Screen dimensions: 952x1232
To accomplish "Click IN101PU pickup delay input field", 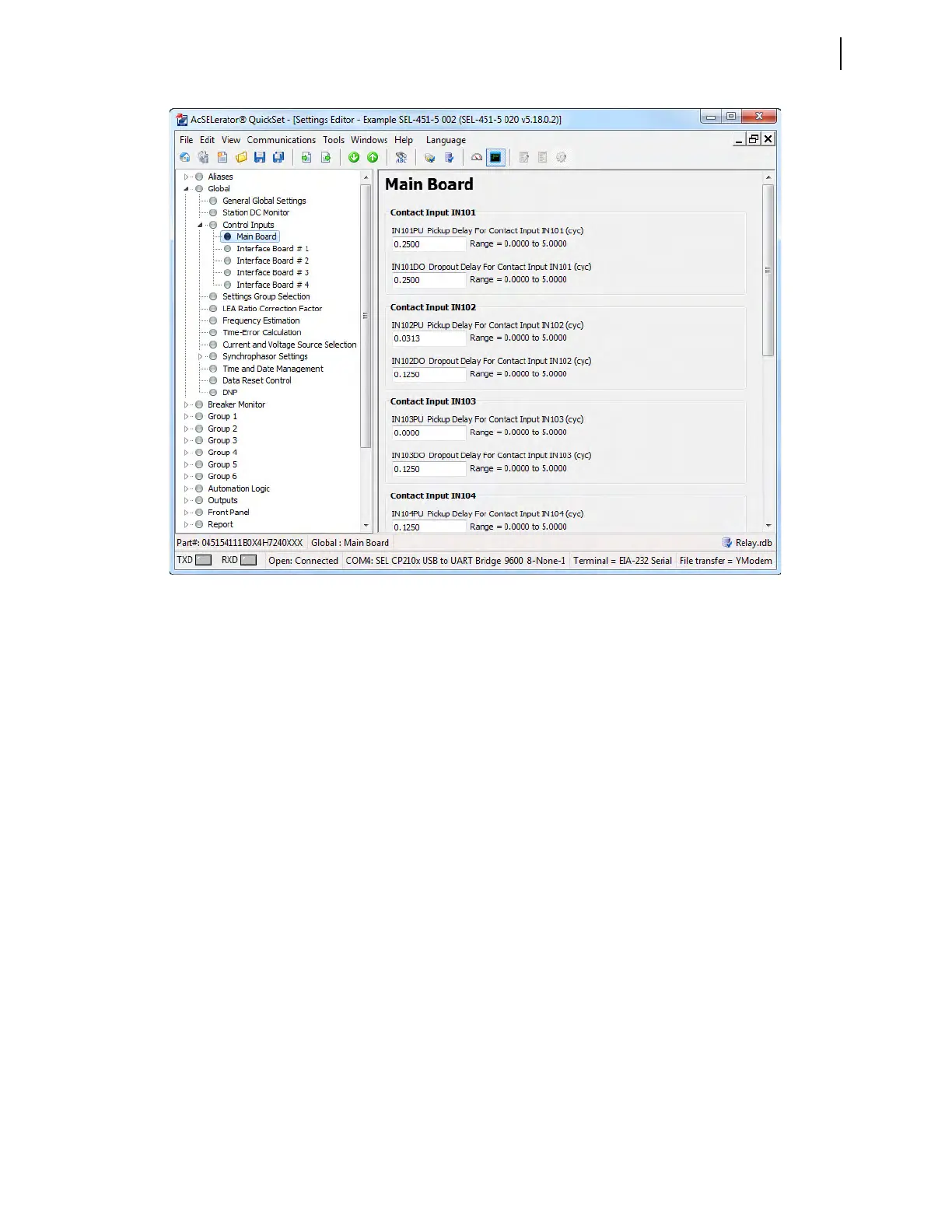I will (429, 244).
